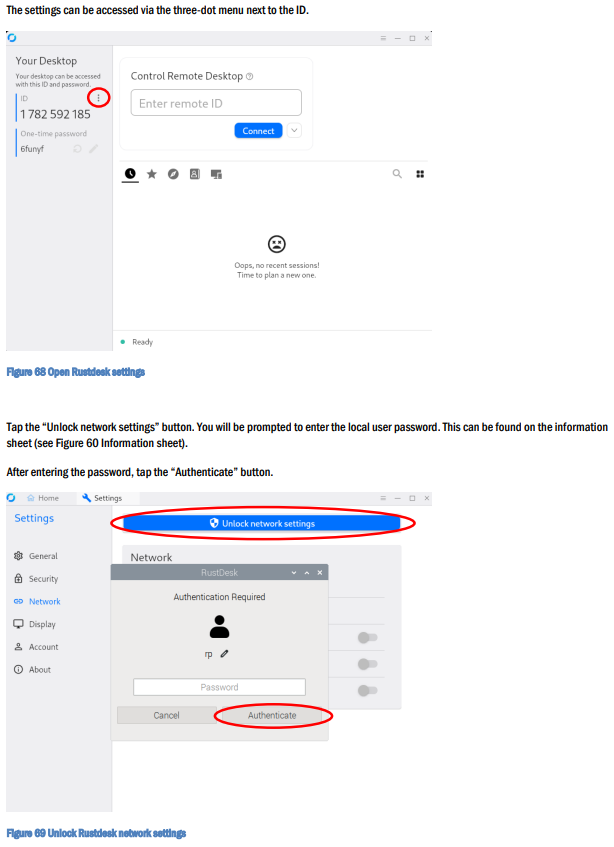Open the address book tab icon
Screen dimensions: 614x847
tap(195, 174)
